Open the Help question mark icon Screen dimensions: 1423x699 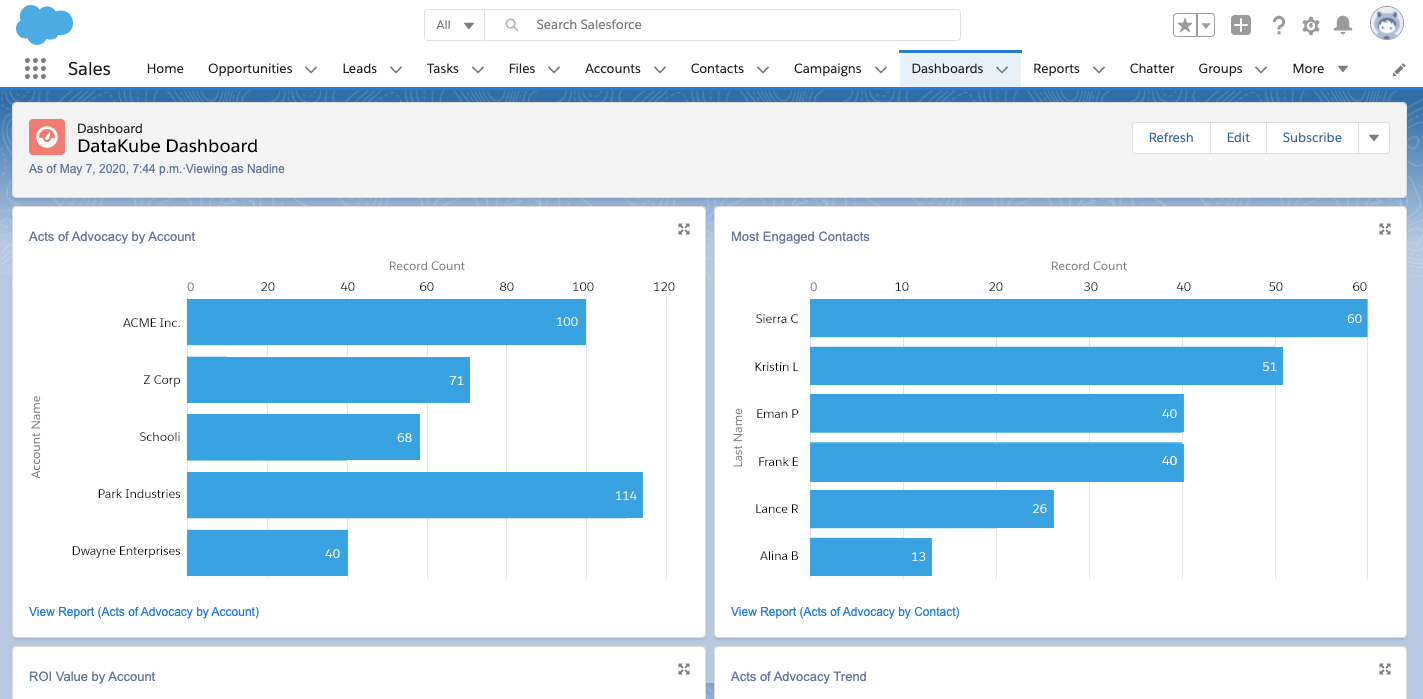point(1278,25)
